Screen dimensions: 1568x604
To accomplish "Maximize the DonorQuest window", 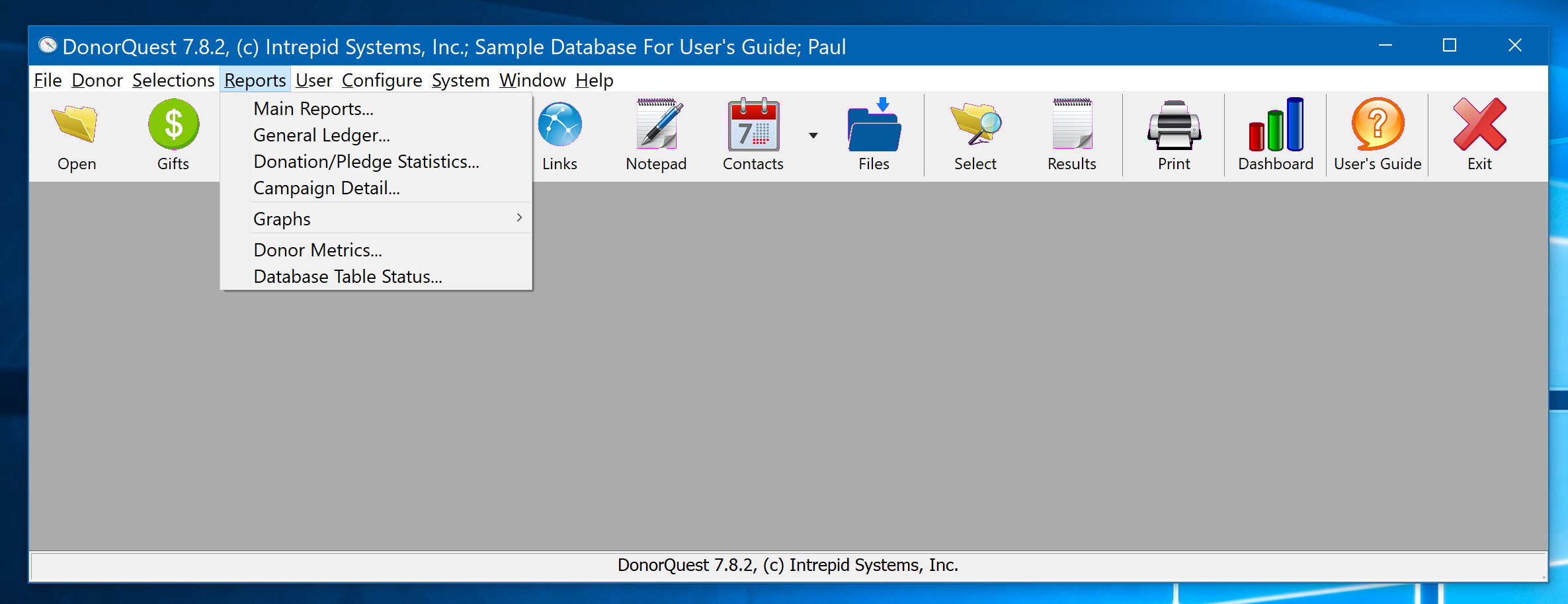I will click(x=1450, y=45).
